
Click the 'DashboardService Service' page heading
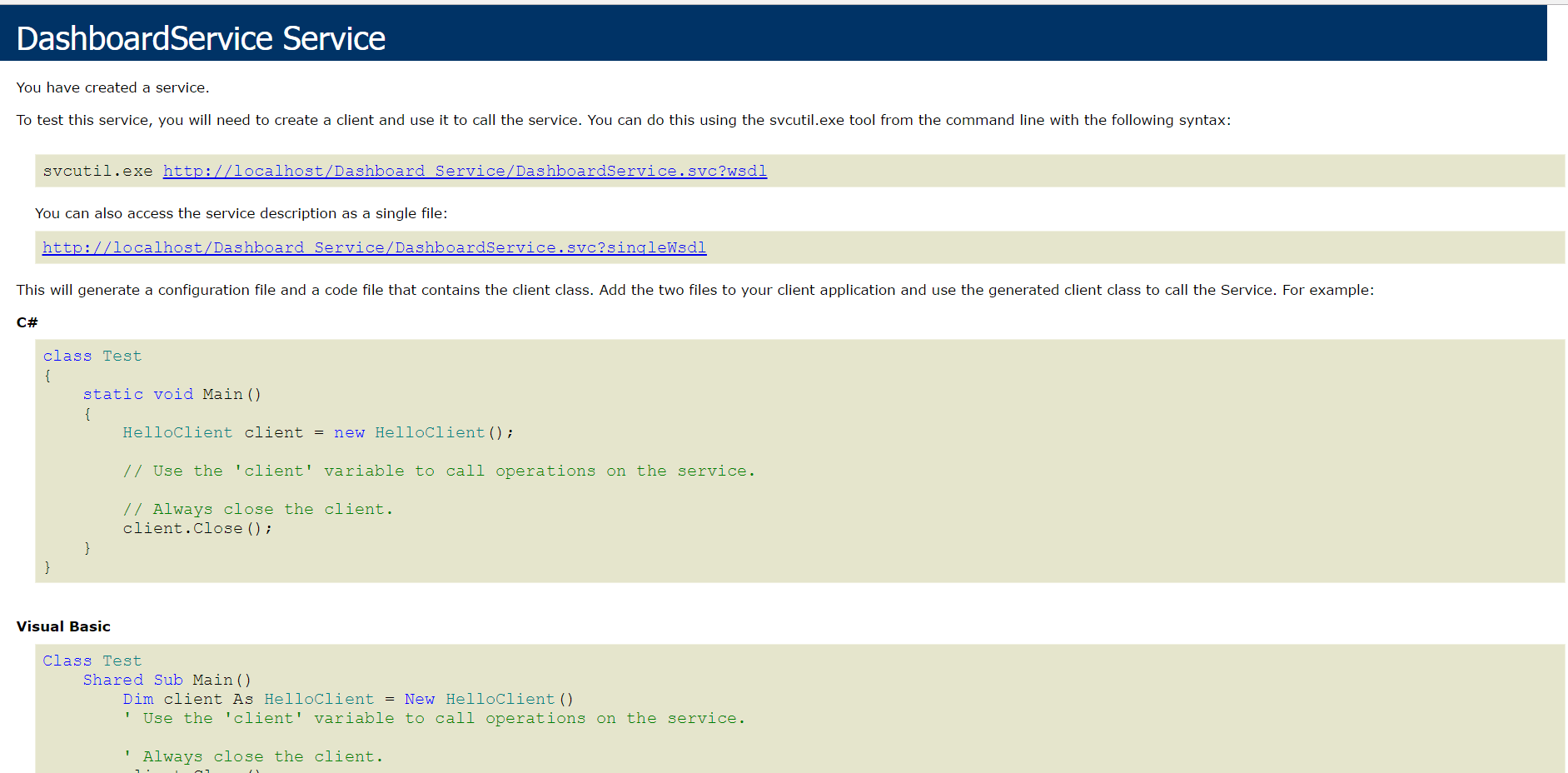click(201, 38)
